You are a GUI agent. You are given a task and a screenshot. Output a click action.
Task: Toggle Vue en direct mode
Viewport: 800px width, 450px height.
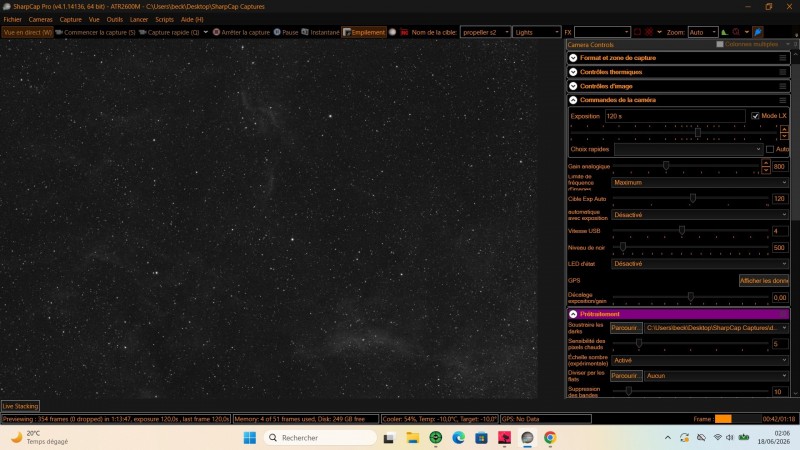(28, 32)
